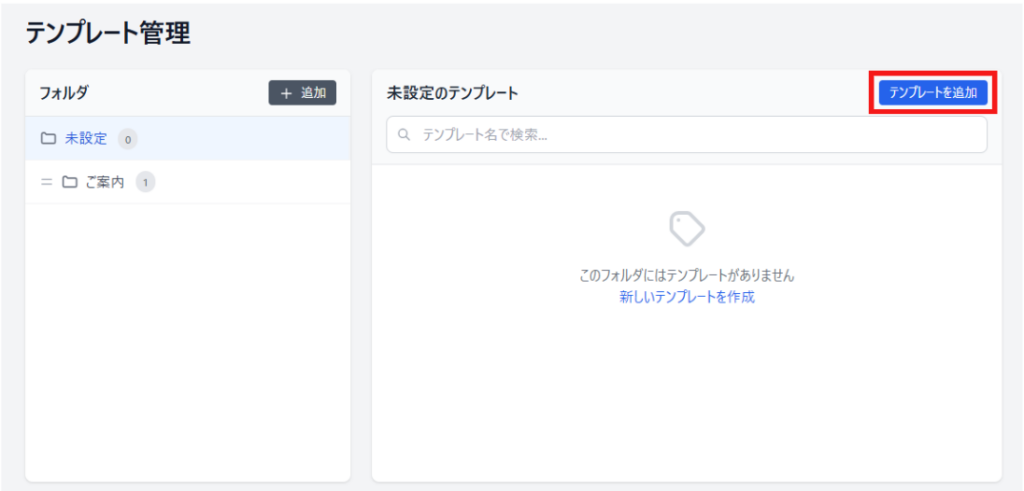Select the 未設定 folder
Viewport: 1024px width, 491px height.
coord(86,139)
